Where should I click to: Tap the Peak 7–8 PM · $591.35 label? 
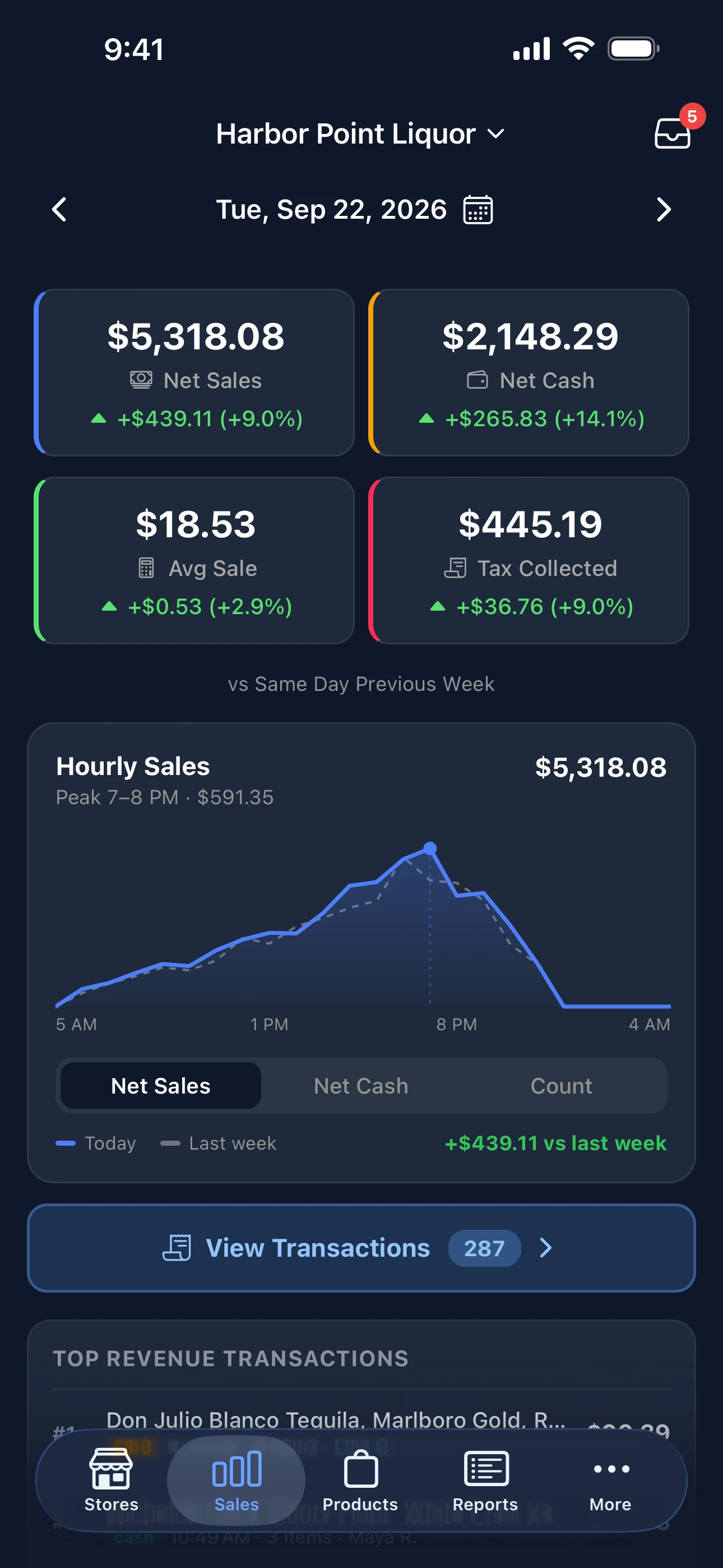point(165,797)
